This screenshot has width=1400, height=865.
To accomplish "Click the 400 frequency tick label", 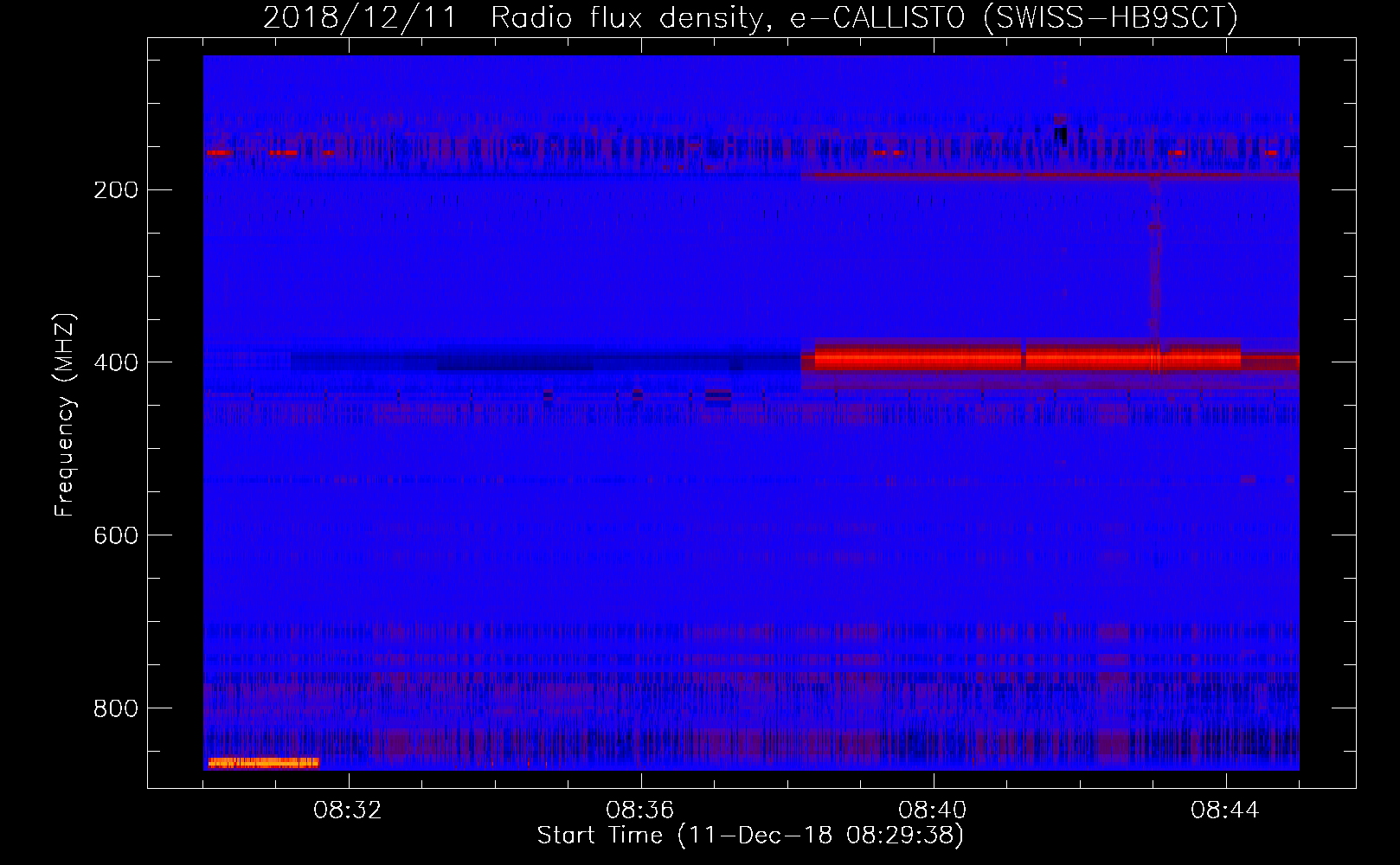I will click(x=116, y=363).
